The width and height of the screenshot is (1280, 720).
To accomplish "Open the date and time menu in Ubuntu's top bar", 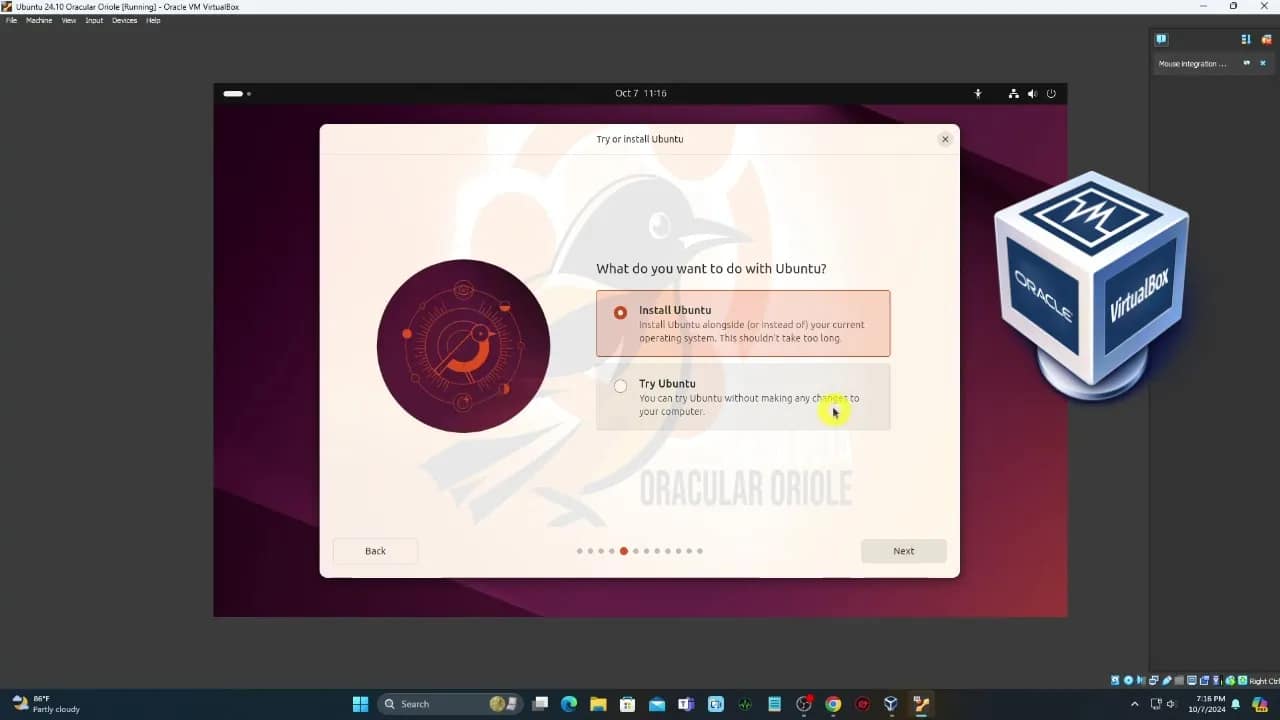I will [x=639, y=93].
